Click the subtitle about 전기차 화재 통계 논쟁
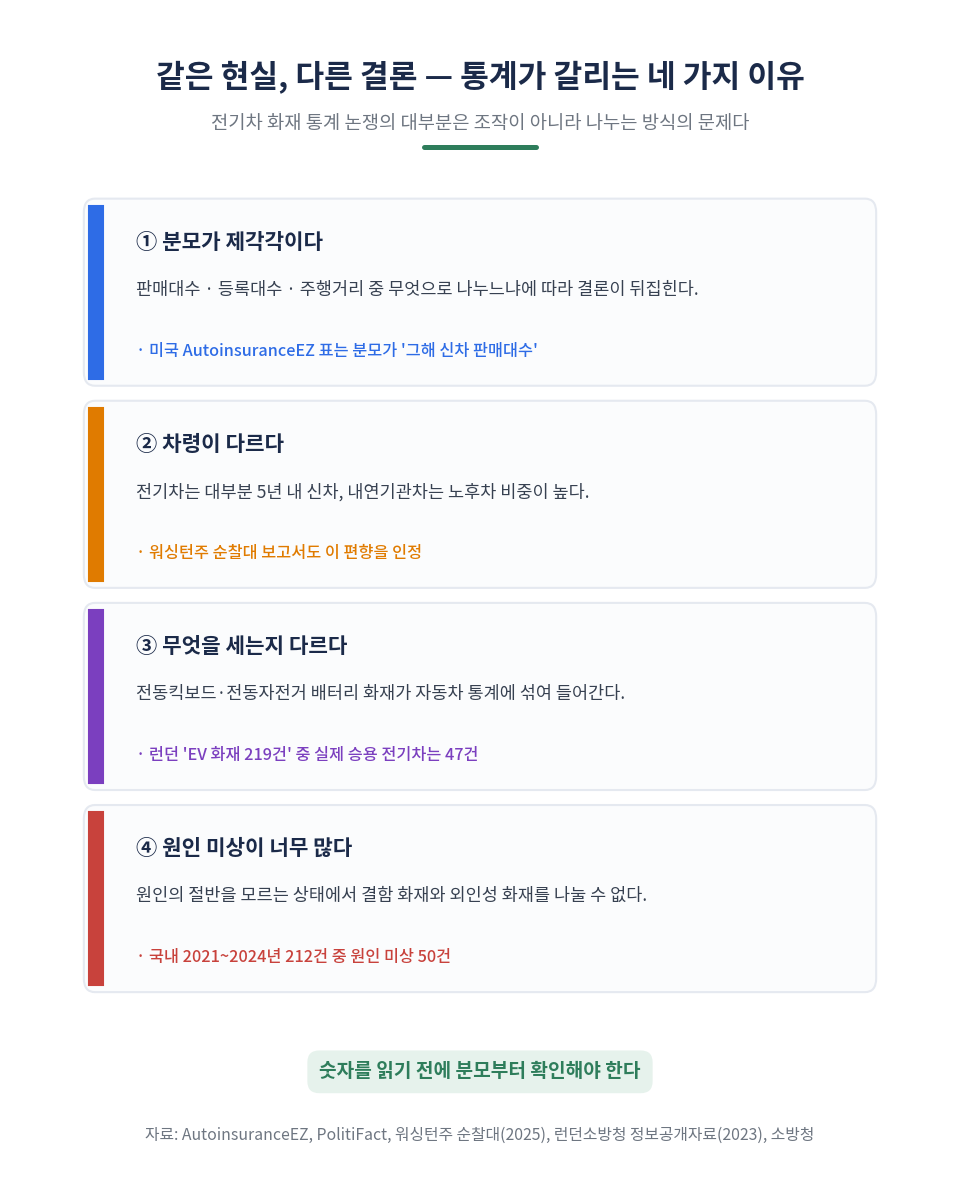Image resolution: width=959 pixels, height=1185 pixels. pos(479,122)
